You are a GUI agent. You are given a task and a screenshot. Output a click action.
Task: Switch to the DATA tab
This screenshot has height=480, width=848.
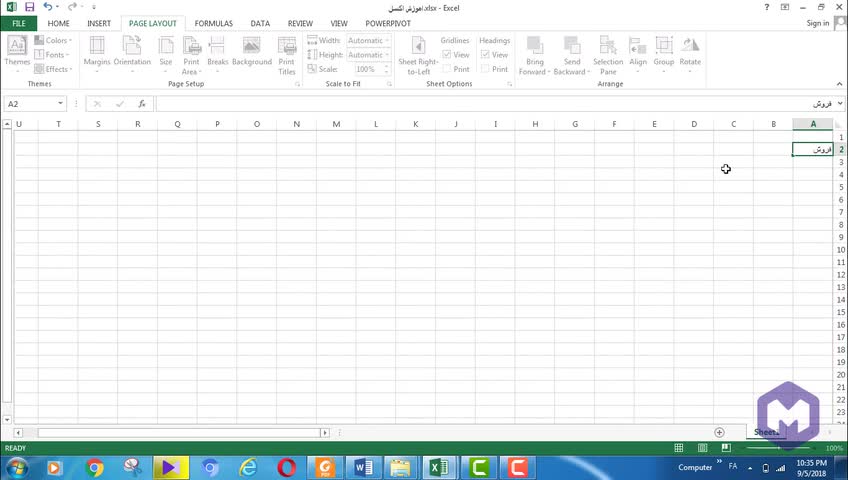(x=260, y=23)
